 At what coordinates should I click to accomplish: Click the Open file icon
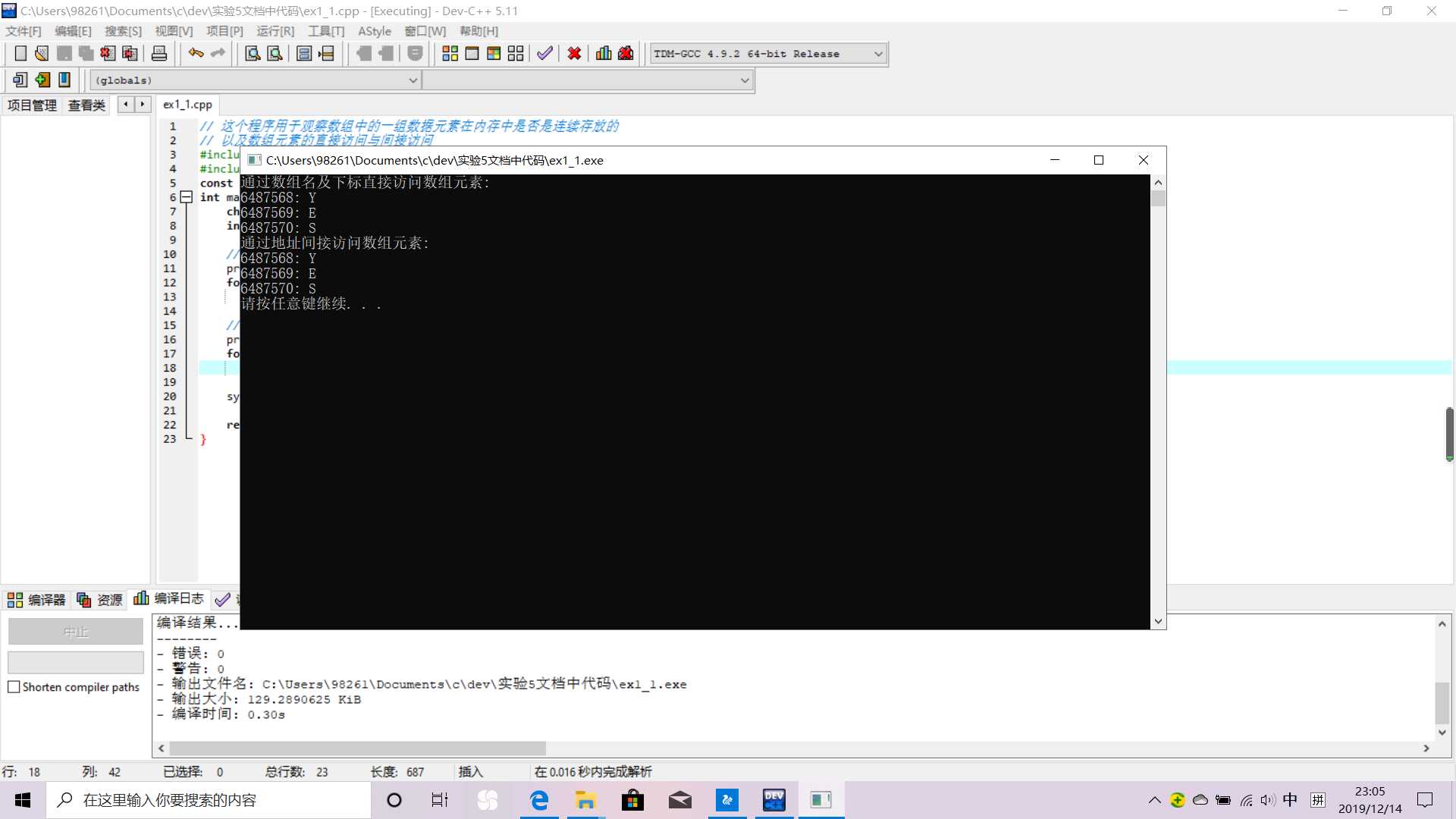[x=41, y=53]
